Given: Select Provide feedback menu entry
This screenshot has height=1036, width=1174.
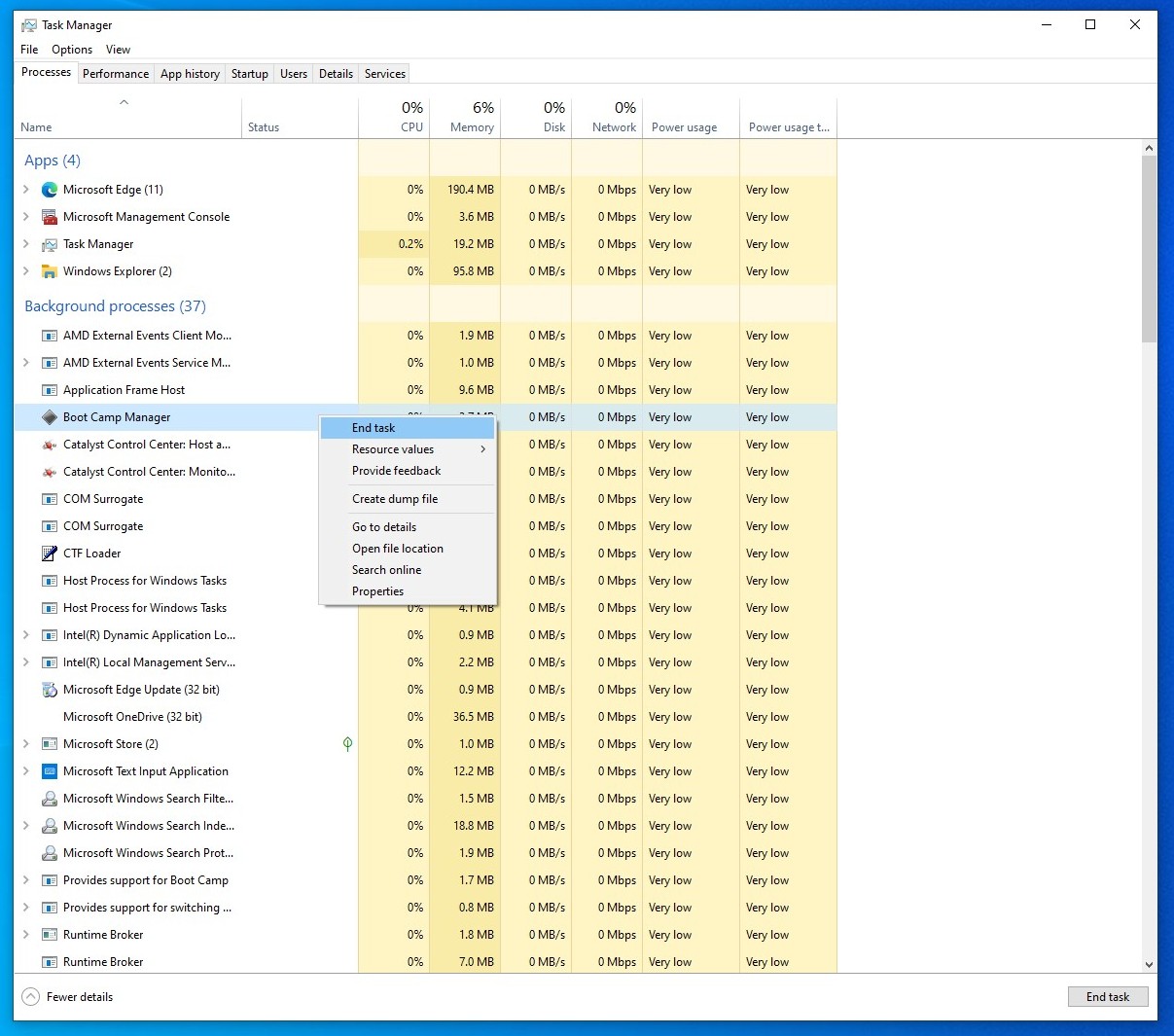Looking at the screenshot, I should (x=408, y=471).
